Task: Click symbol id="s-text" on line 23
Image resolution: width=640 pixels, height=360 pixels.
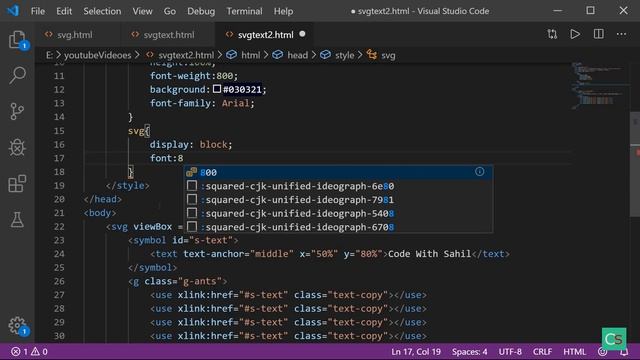Action: pyautogui.click(x=183, y=240)
